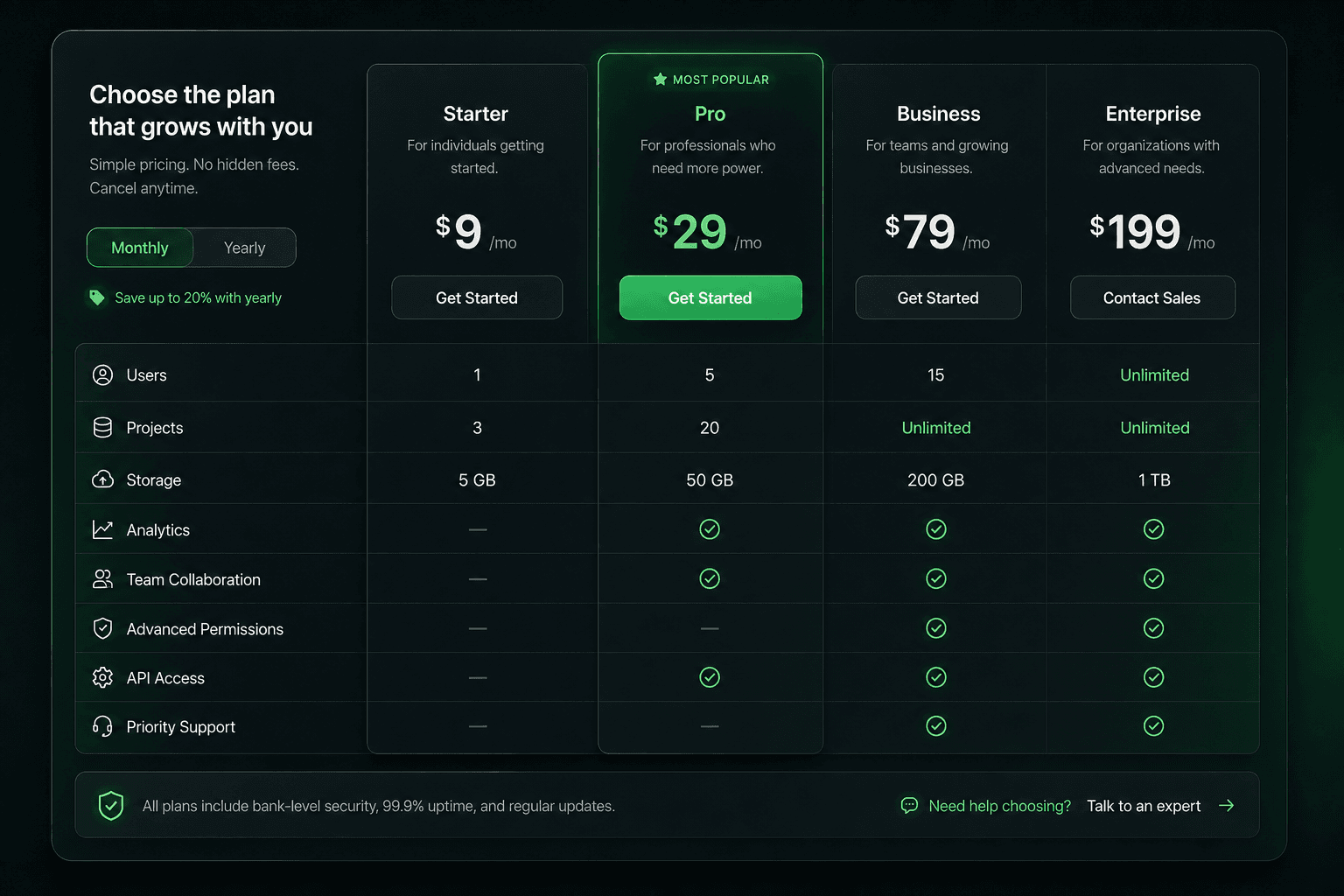
Task: Click Enterprise plan Advanced Permissions checkmark
Action: tap(1154, 628)
